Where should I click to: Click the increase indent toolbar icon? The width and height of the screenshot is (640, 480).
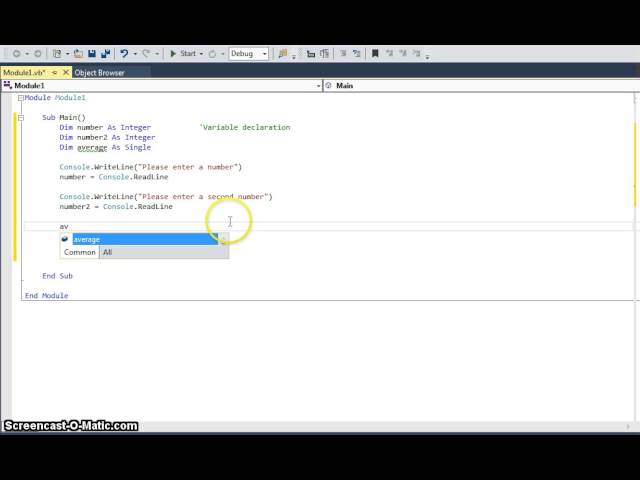click(324, 53)
